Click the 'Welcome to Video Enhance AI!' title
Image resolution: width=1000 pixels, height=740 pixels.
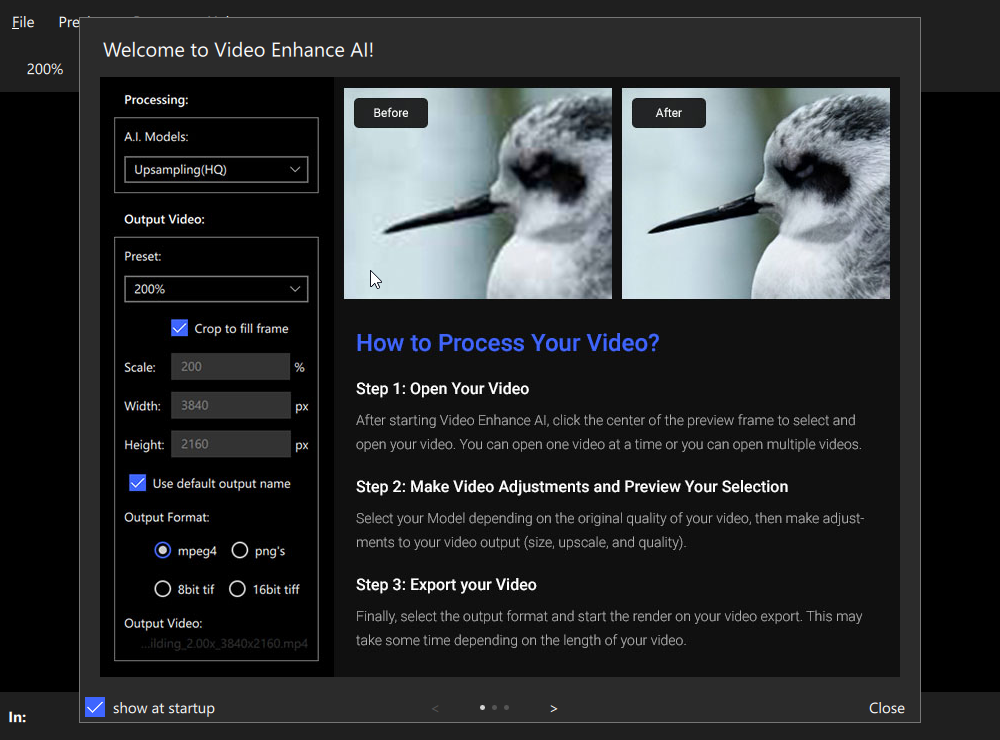pyautogui.click(x=239, y=50)
